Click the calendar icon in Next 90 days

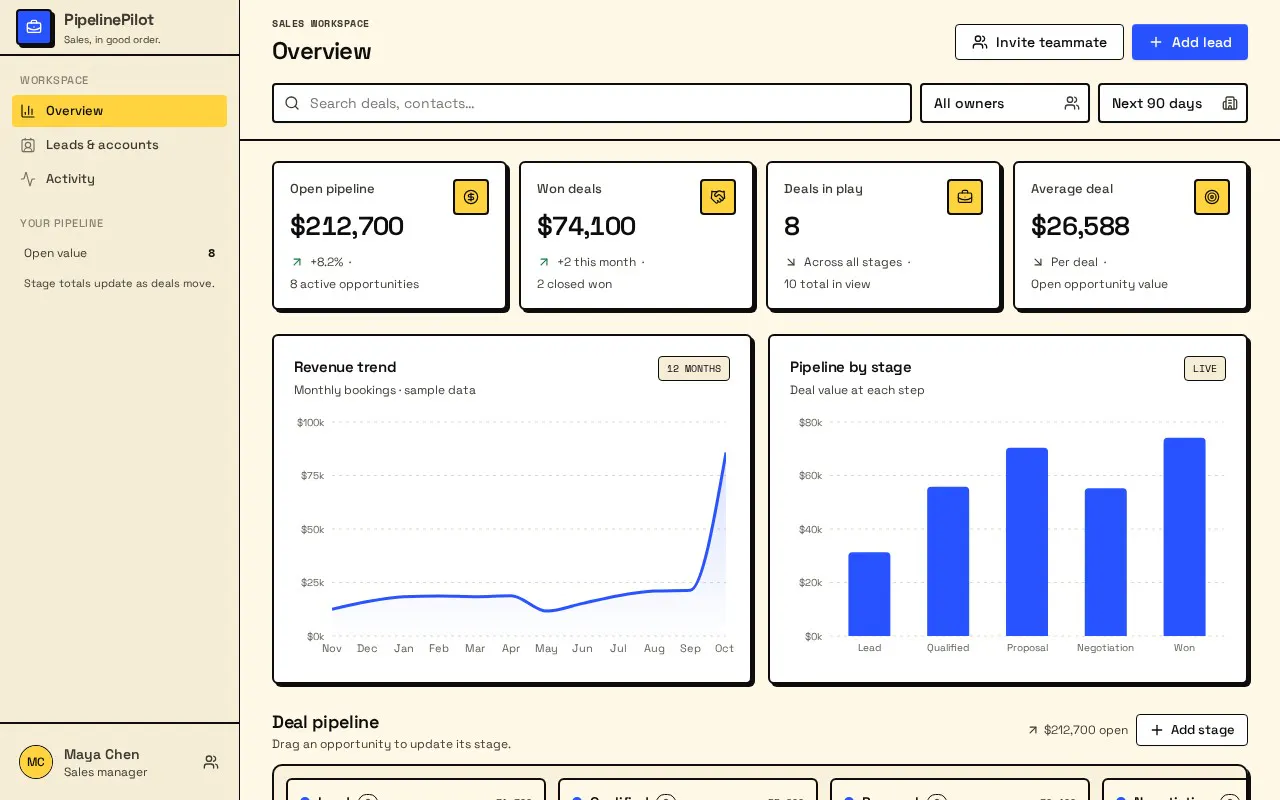[1230, 103]
